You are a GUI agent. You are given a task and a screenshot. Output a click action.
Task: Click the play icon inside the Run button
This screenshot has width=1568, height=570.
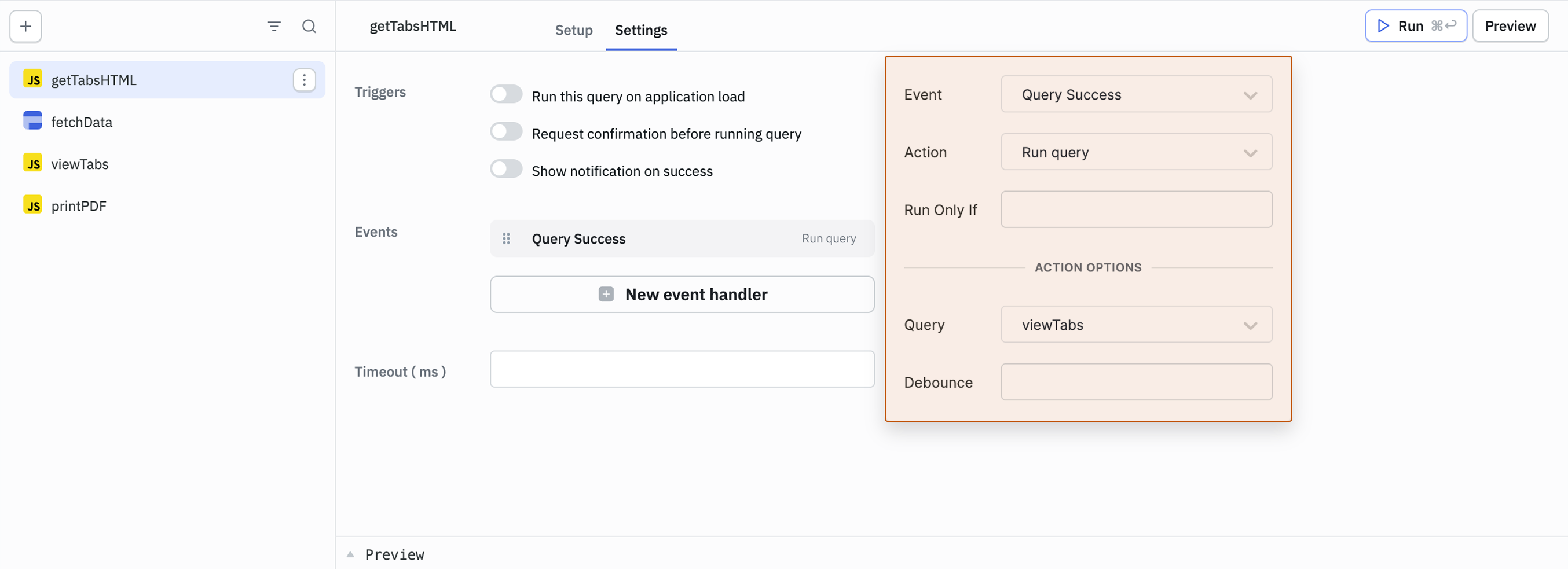click(x=1383, y=25)
